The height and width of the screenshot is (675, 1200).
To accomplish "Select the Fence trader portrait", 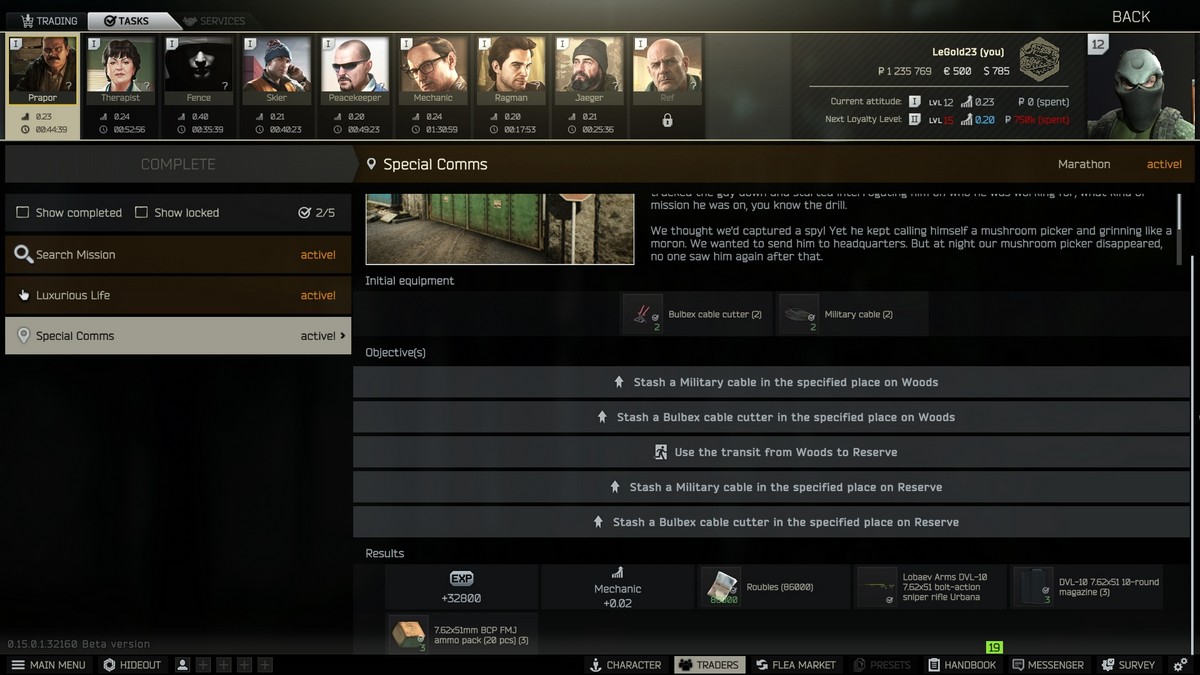I will pos(198,72).
